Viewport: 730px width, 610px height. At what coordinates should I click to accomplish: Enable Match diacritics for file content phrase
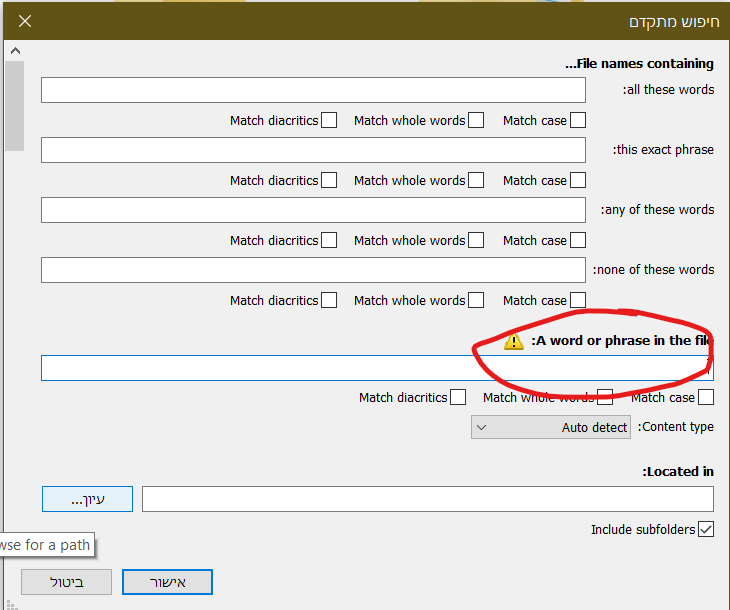tap(458, 397)
